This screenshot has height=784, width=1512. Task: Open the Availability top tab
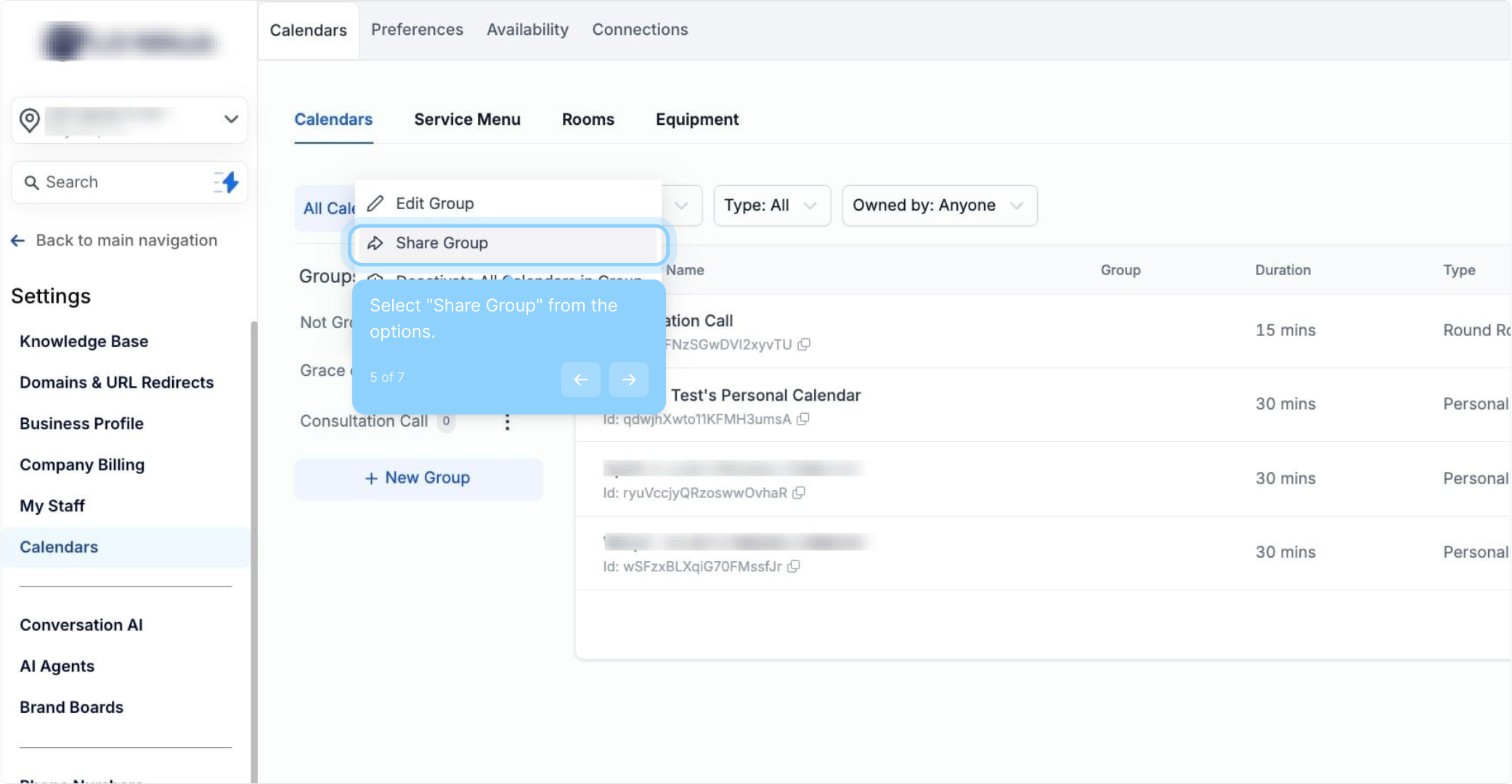coord(527,30)
